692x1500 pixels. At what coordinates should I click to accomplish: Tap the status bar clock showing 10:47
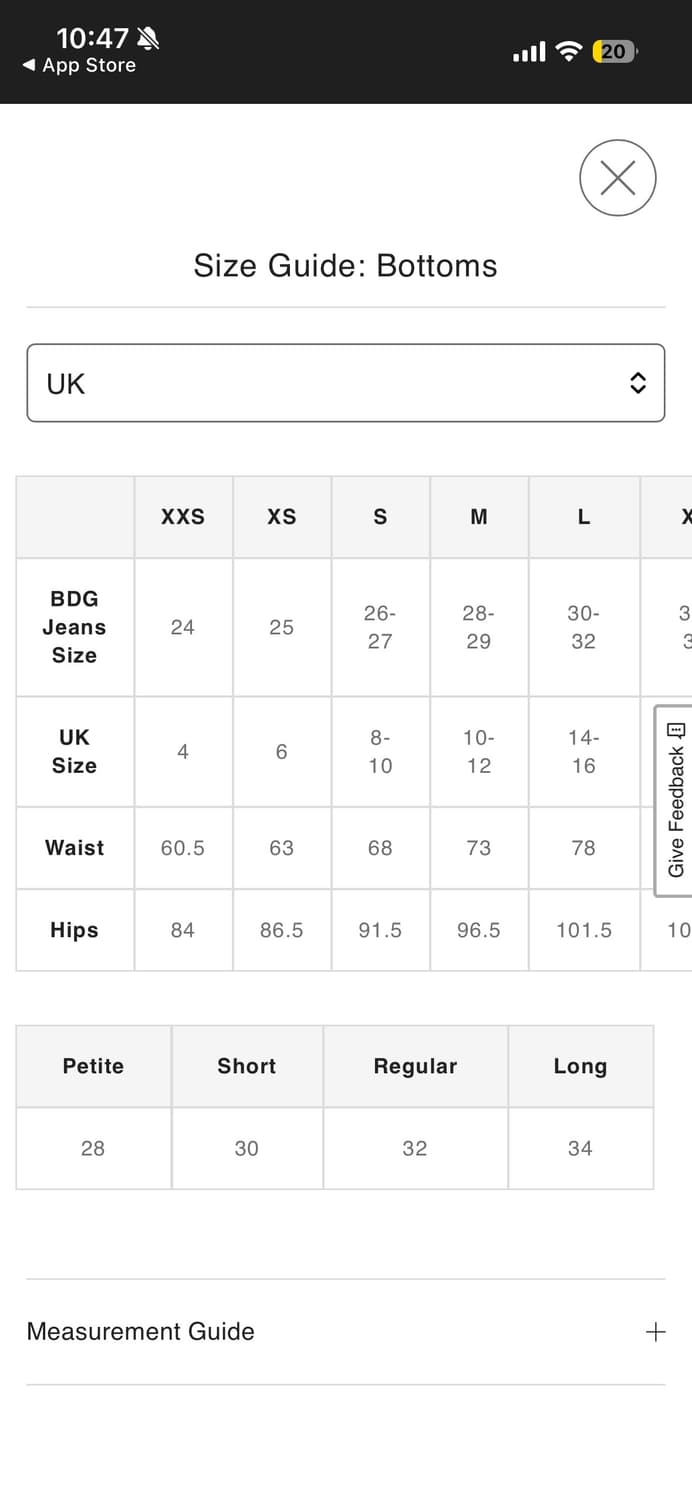pyautogui.click(x=92, y=38)
